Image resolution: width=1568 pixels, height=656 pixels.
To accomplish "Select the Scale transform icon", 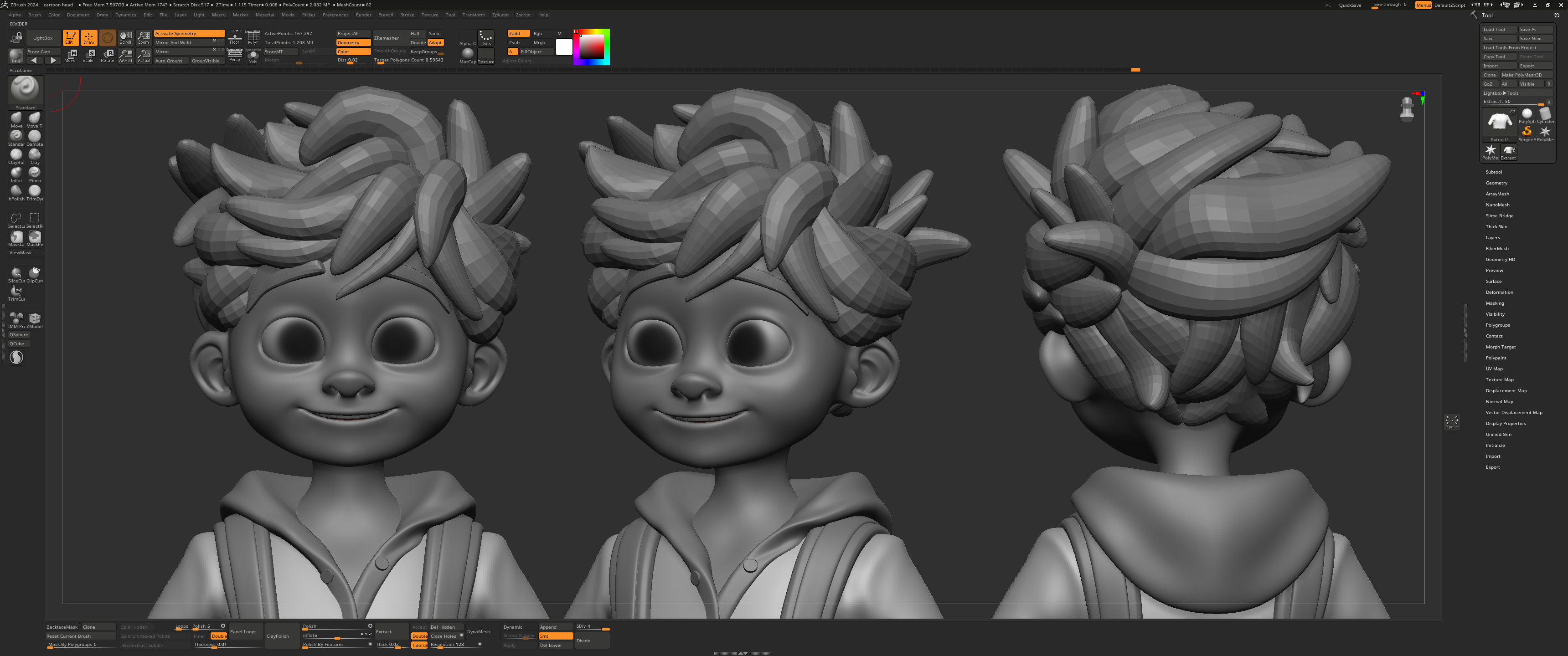I will coord(89,56).
